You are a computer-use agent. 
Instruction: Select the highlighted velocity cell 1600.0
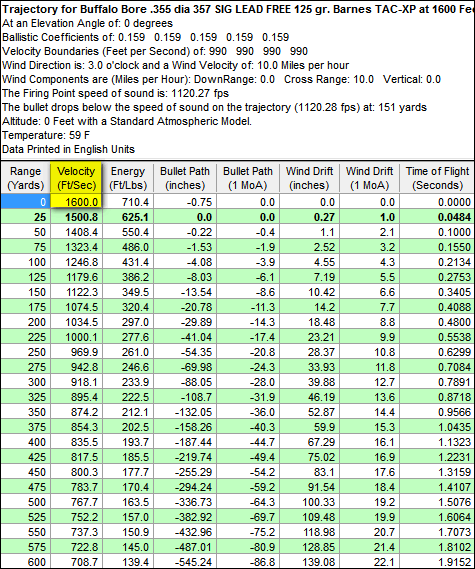[x=76, y=201]
